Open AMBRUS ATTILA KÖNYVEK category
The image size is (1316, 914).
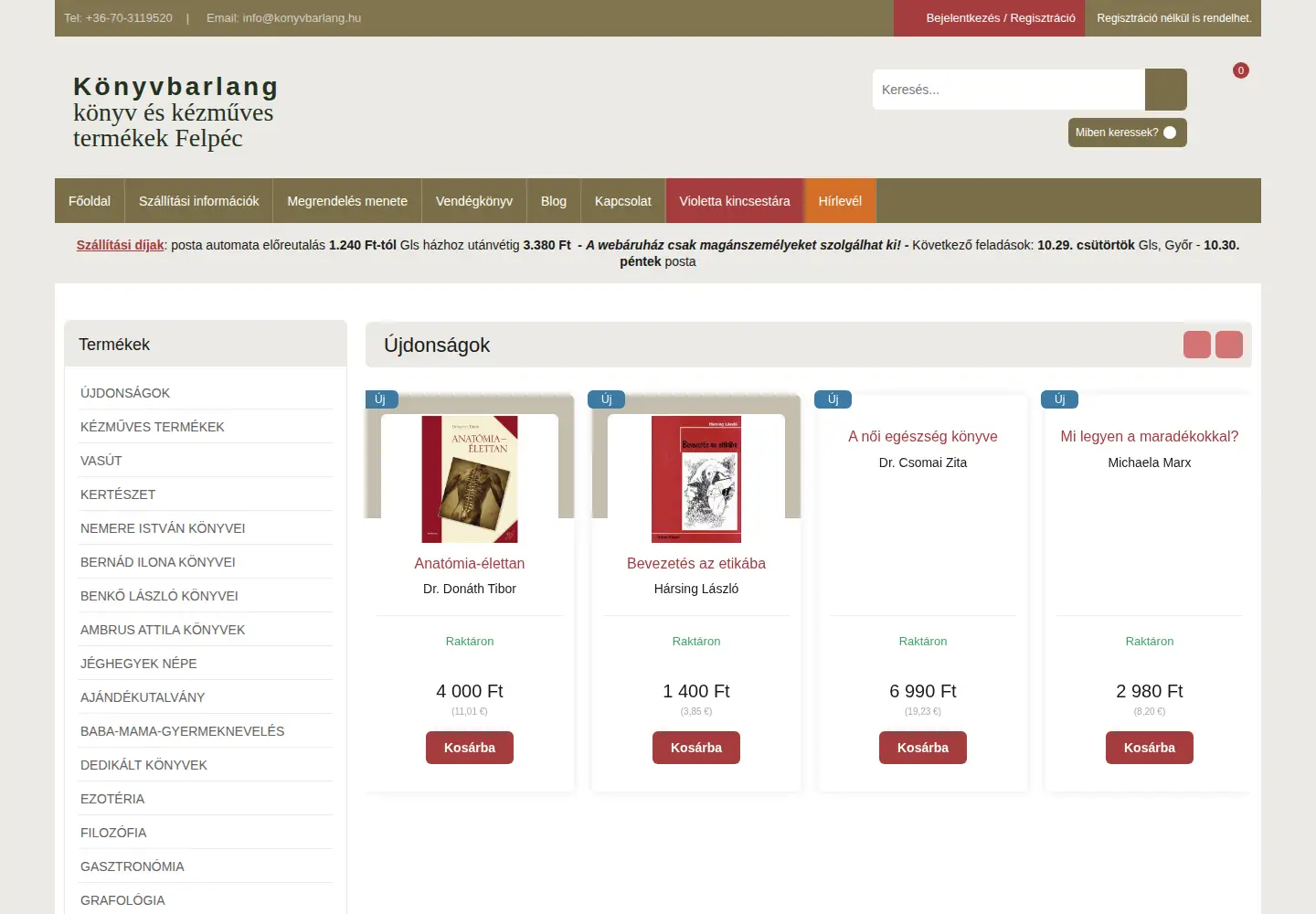(206, 630)
